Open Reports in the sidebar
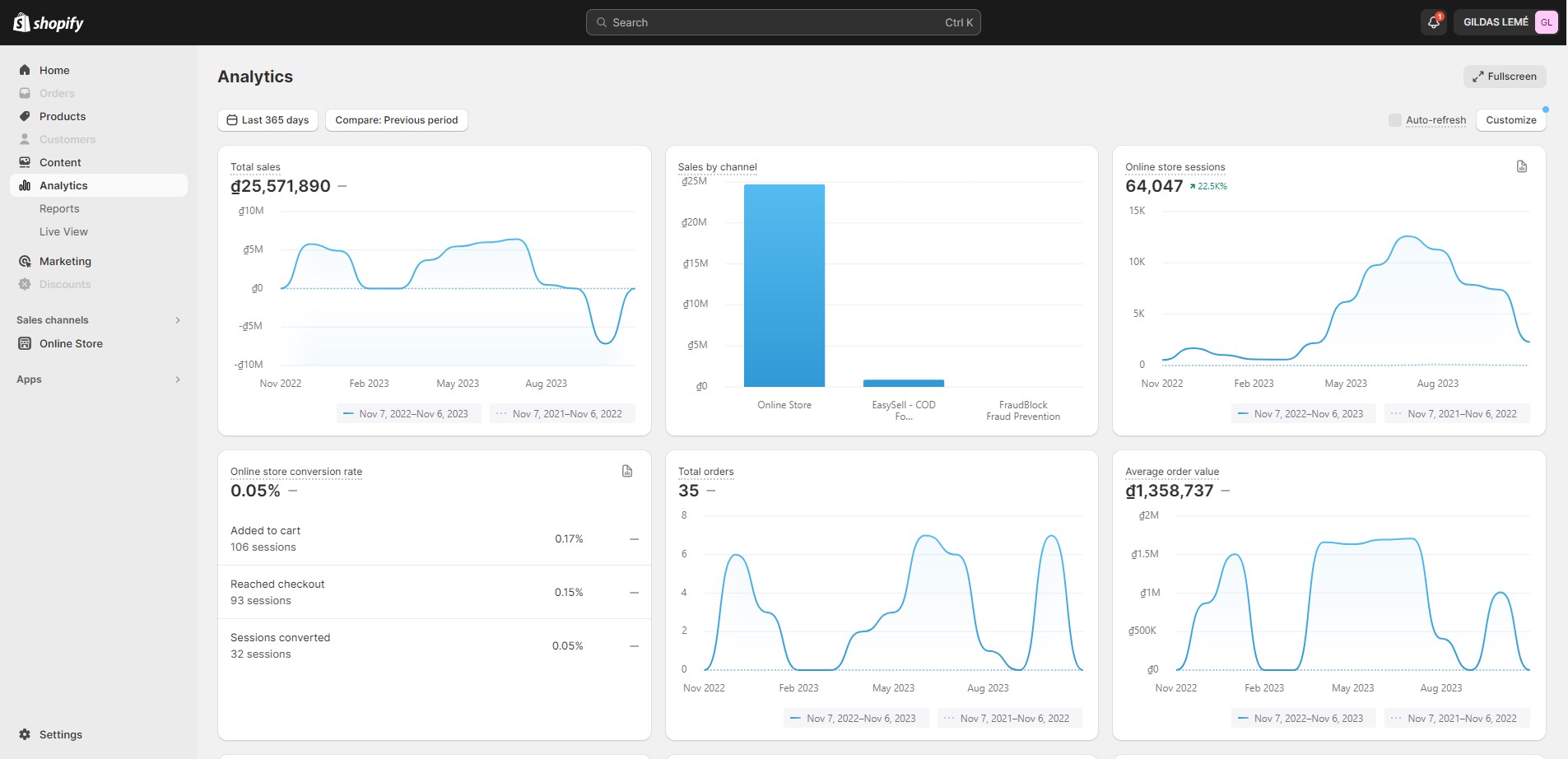The image size is (1568, 759). coord(59,208)
